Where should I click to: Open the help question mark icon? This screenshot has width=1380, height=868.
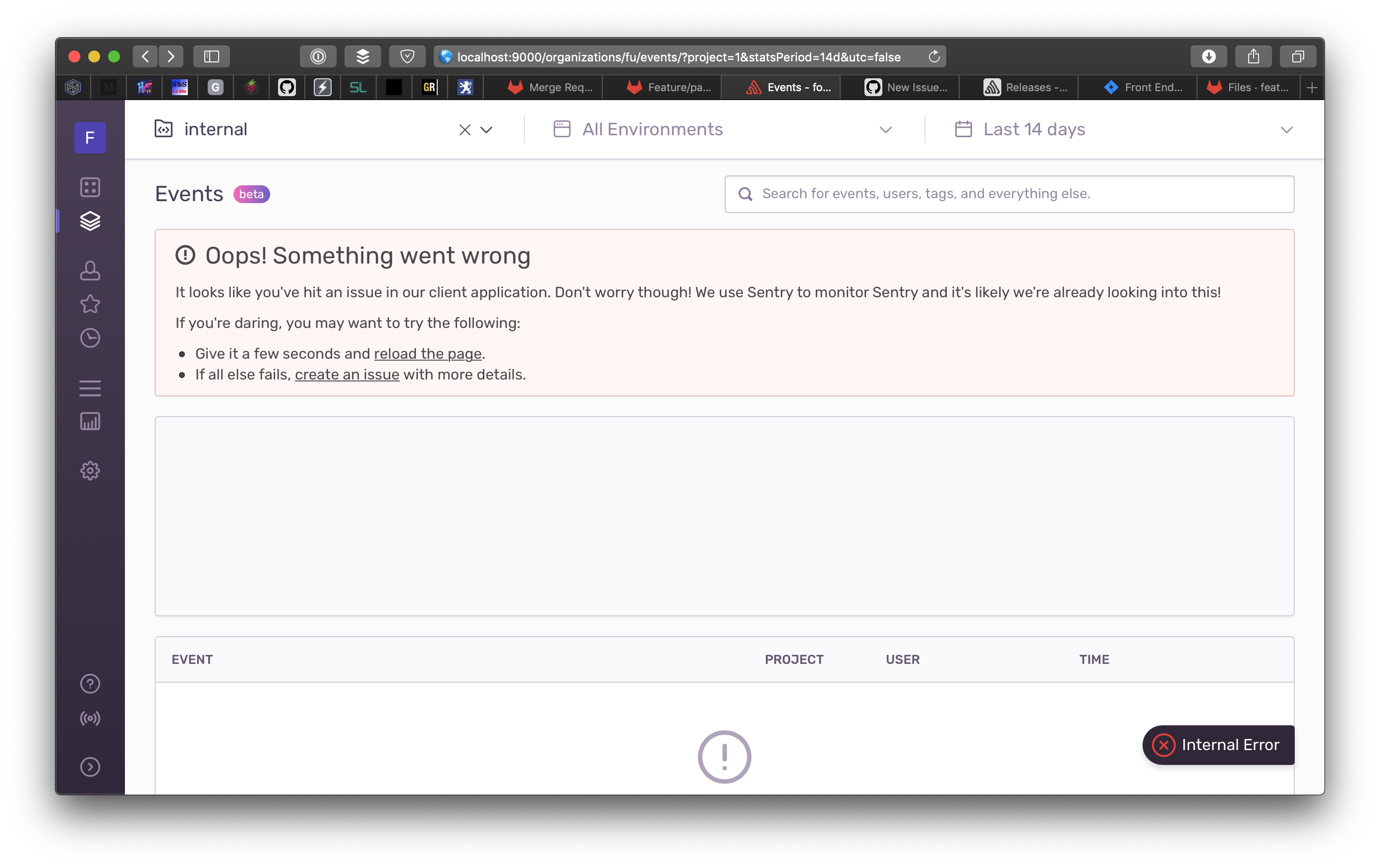[91, 683]
